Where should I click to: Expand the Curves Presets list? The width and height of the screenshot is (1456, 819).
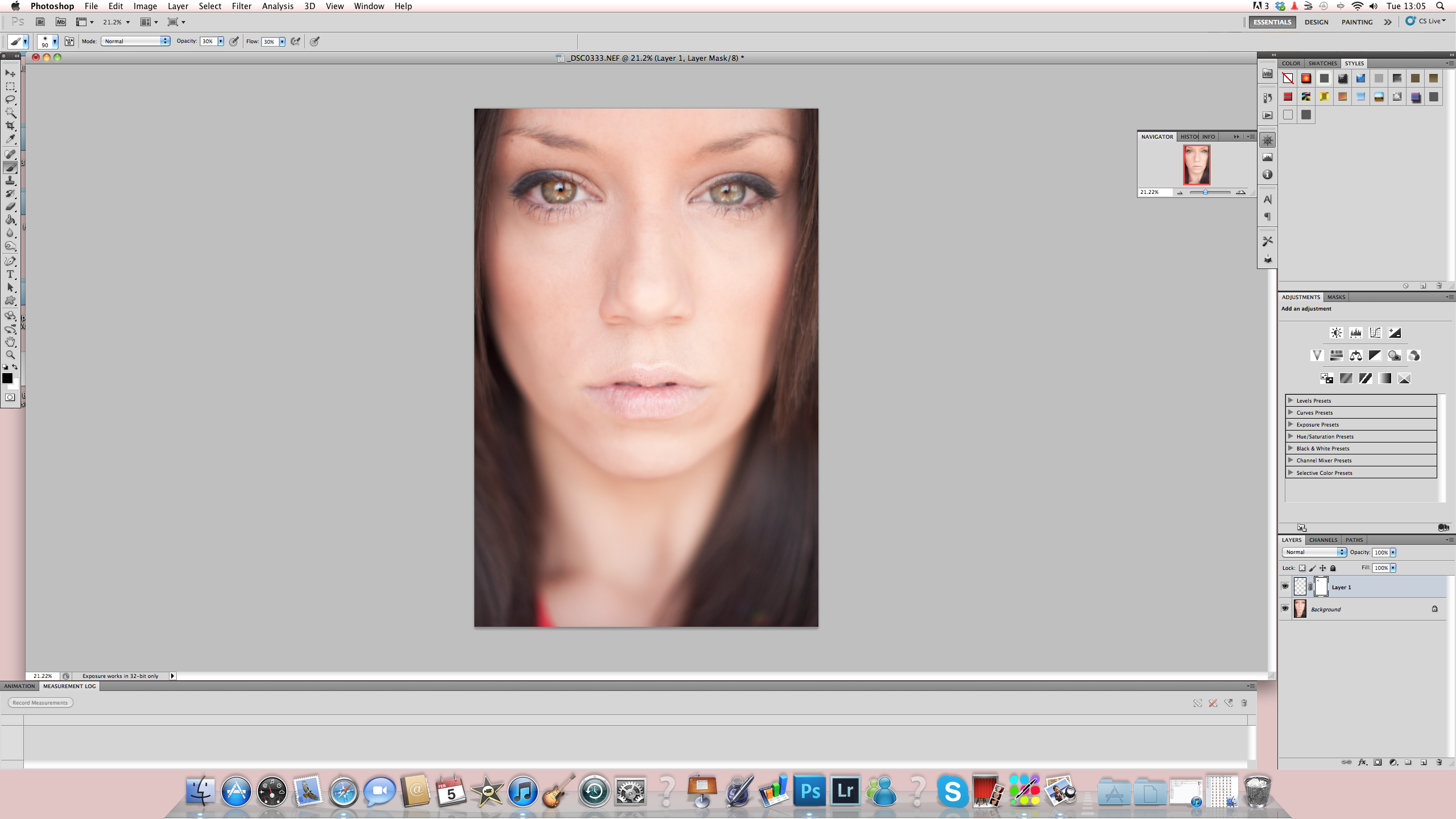(x=1290, y=412)
